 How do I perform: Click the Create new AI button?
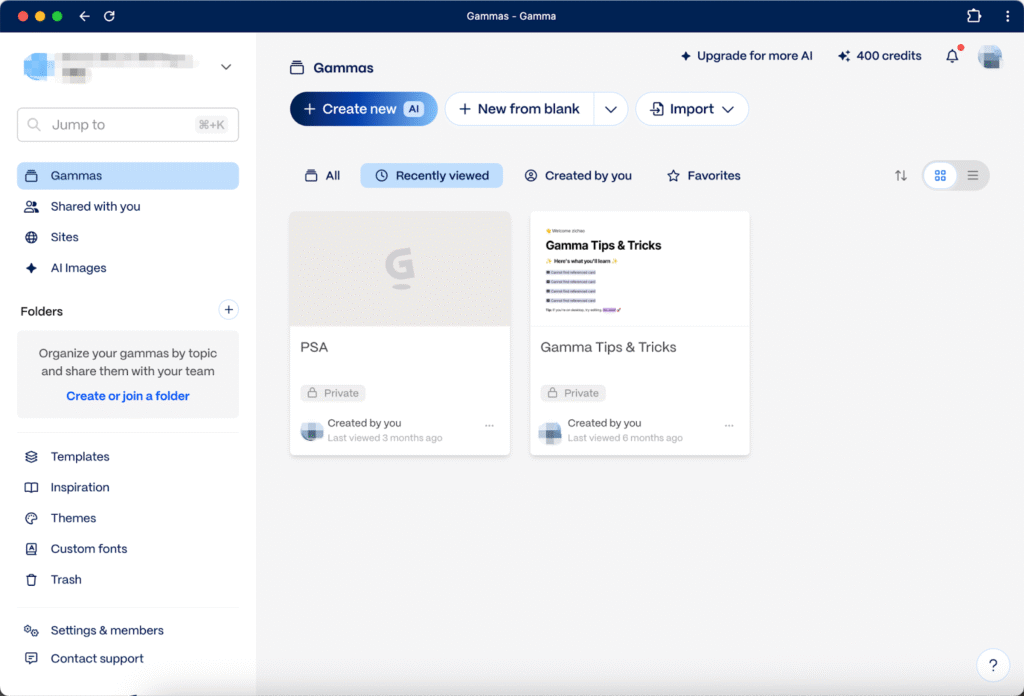pyautogui.click(x=363, y=109)
